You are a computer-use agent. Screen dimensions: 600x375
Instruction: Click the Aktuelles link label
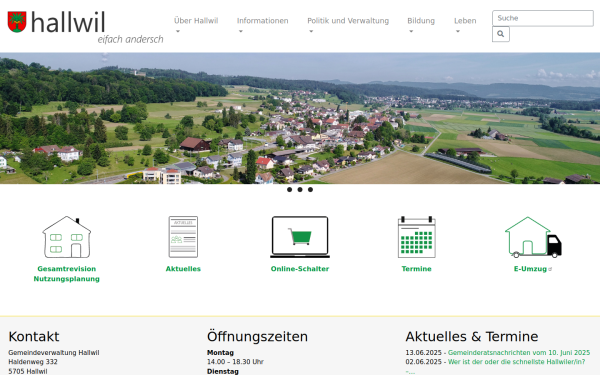click(x=183, y=269)
